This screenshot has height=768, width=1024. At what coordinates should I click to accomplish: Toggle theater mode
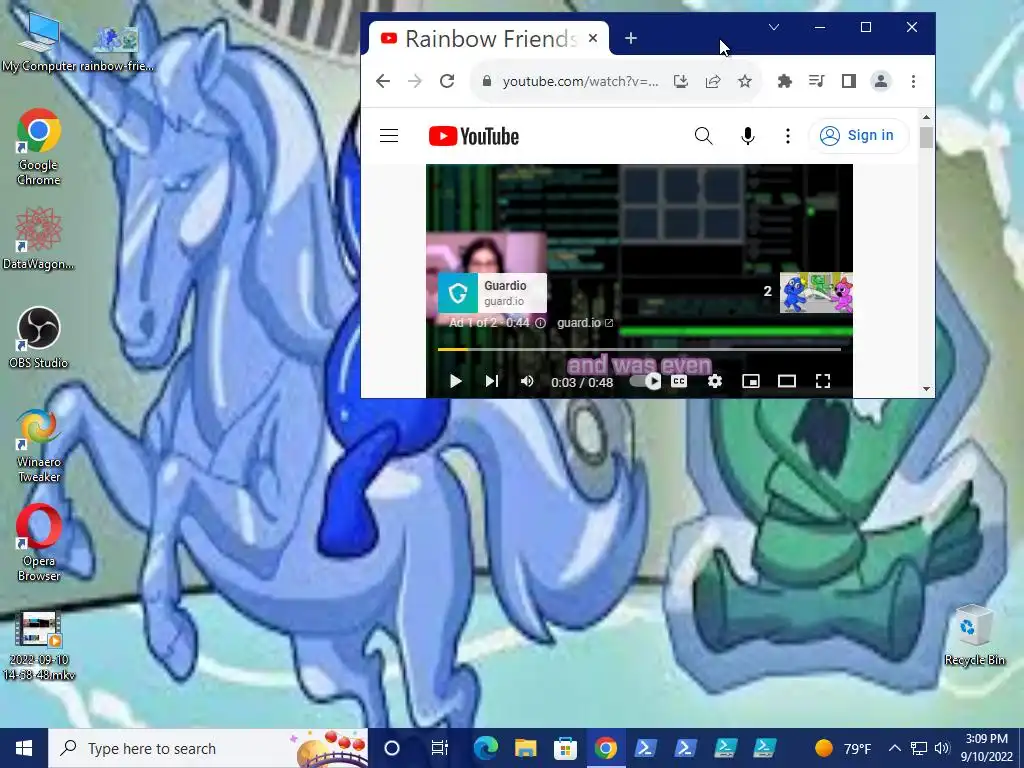[x=787, y=381]
